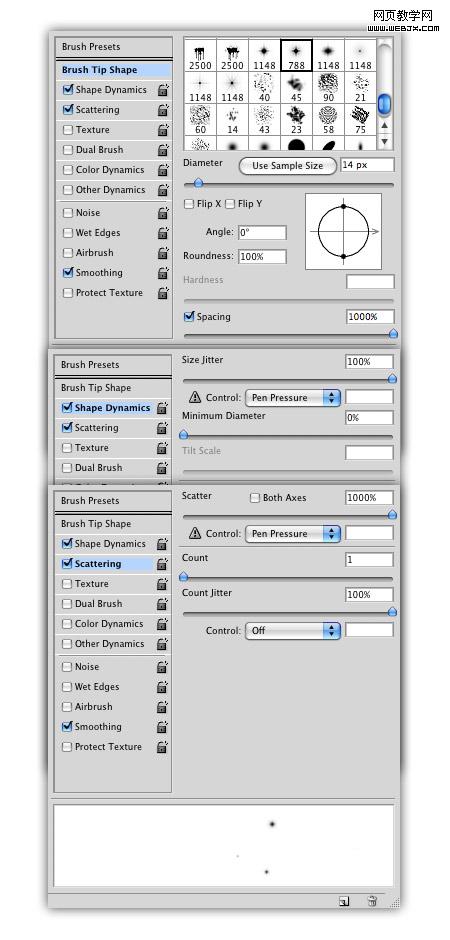The image size is (450, 940).
Task: Click the Count Jitter slider handle
Action: click(392, 612)
